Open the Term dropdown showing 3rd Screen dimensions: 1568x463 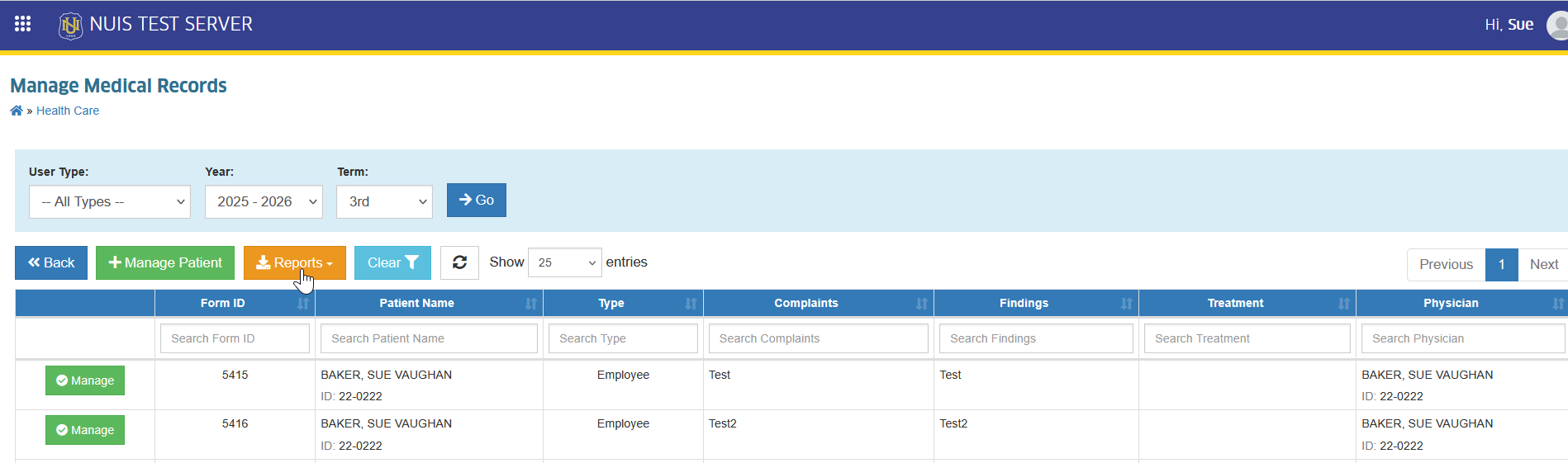(x=384, y=201)
